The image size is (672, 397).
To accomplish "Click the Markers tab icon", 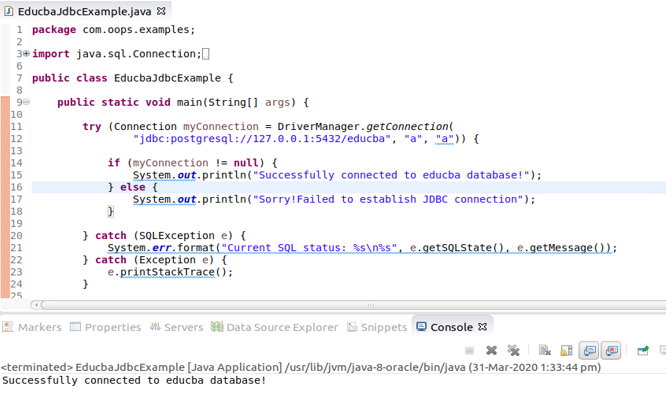I will pos(8,327).
